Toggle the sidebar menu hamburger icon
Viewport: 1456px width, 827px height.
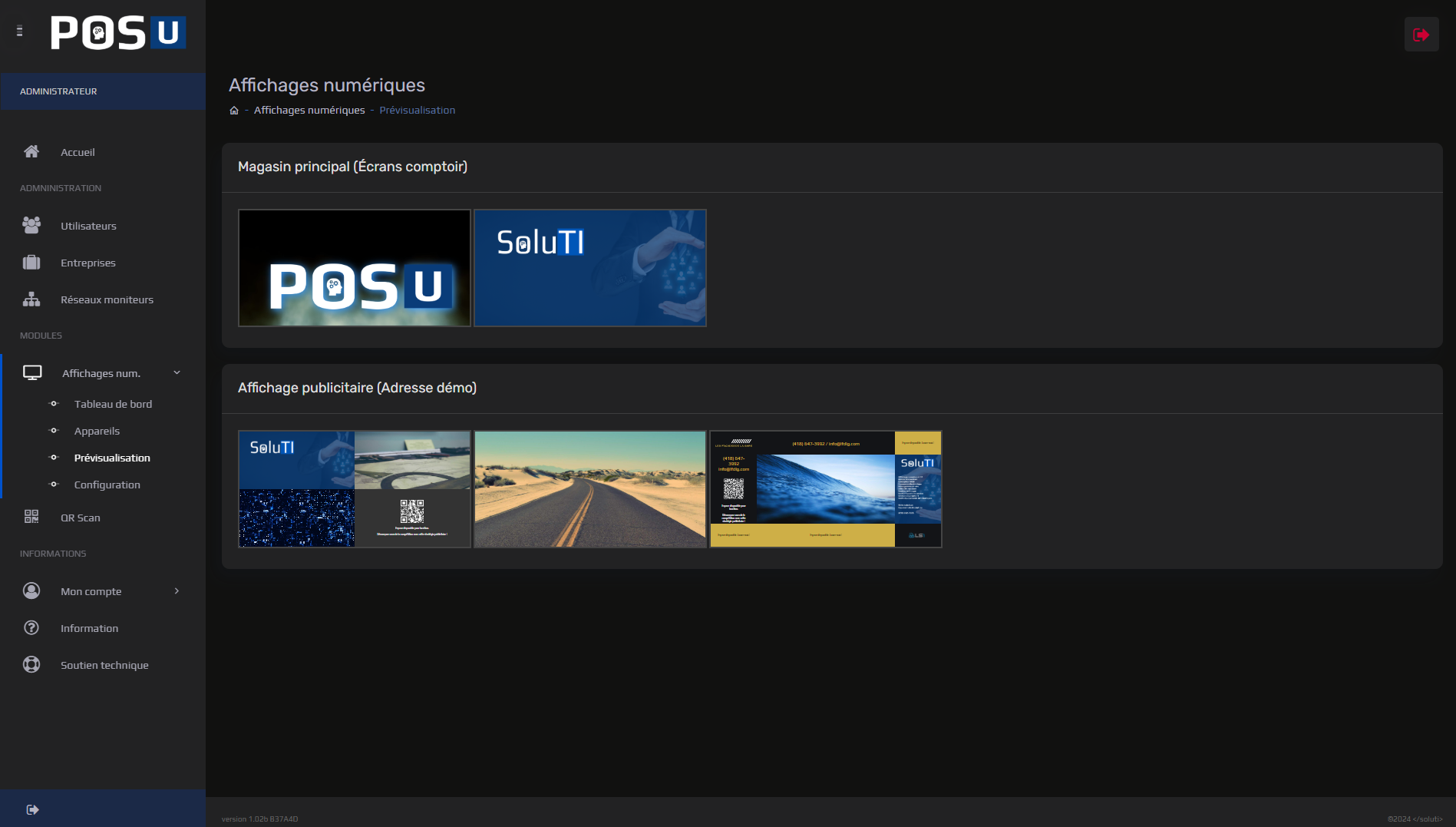point(20,31)
